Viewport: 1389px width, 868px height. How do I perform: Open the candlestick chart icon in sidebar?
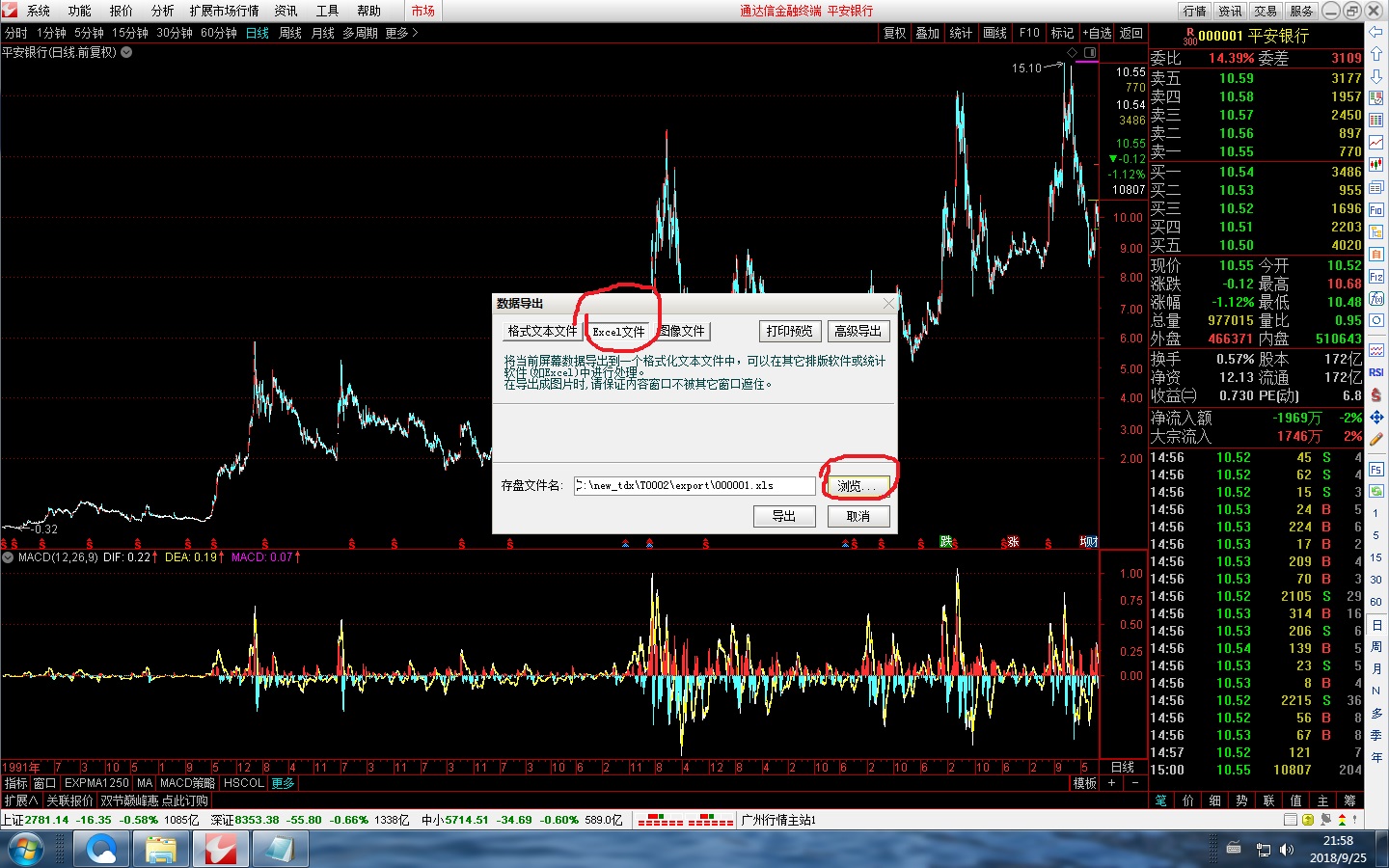1376,165
